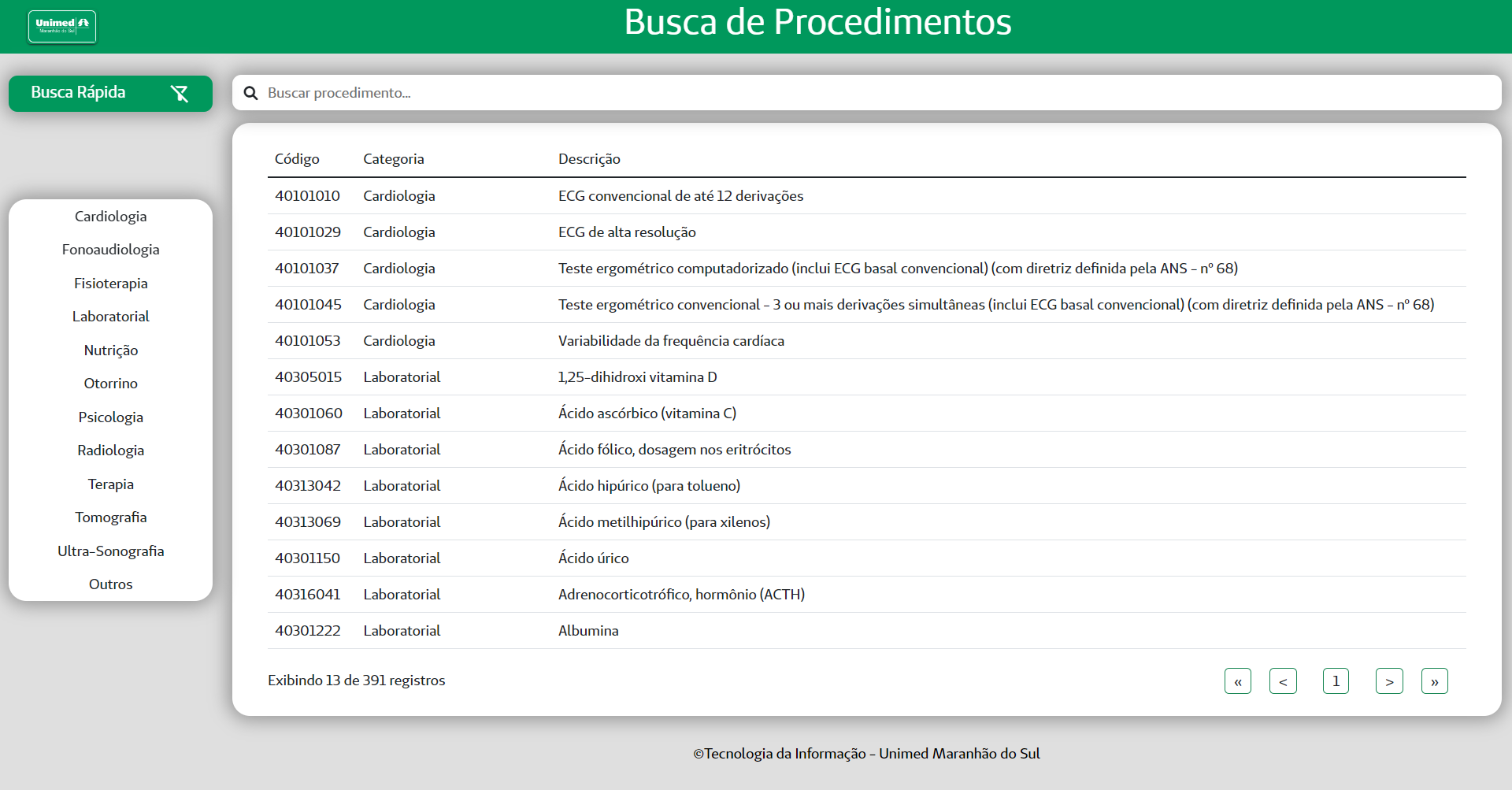Click the Albumina procedure row
The image size is (1512, 790).
(x=588, y=631)
